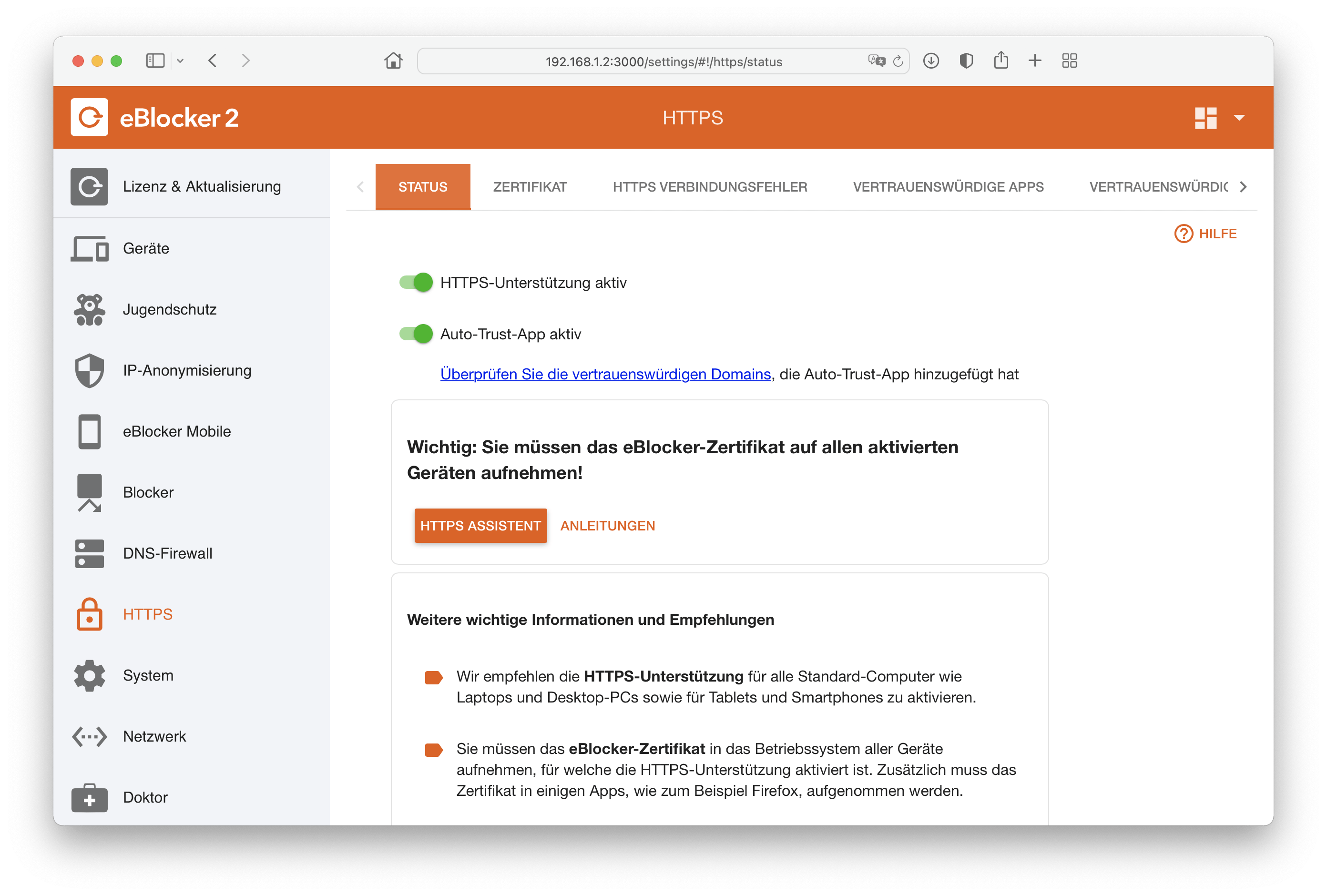This screenshot has height=896, width=1327.
Task: Click the DNS-Firewall server icon
Action: [x=89, y=553]
